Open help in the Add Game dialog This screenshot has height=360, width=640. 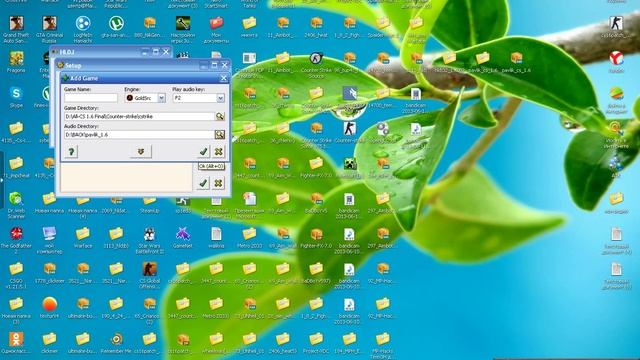[71, 152]
